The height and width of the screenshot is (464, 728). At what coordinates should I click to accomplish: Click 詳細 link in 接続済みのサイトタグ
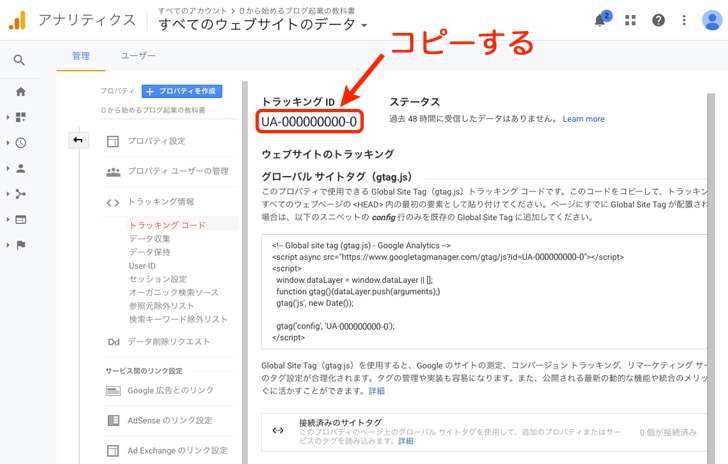pyautogui.click(x=406, y=441)
